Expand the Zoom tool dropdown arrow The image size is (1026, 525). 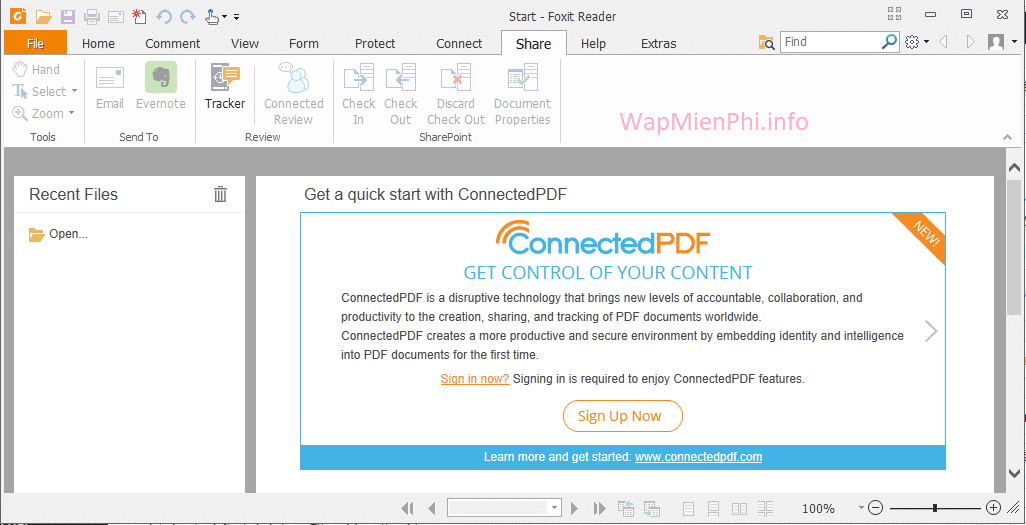click(71, 113)
